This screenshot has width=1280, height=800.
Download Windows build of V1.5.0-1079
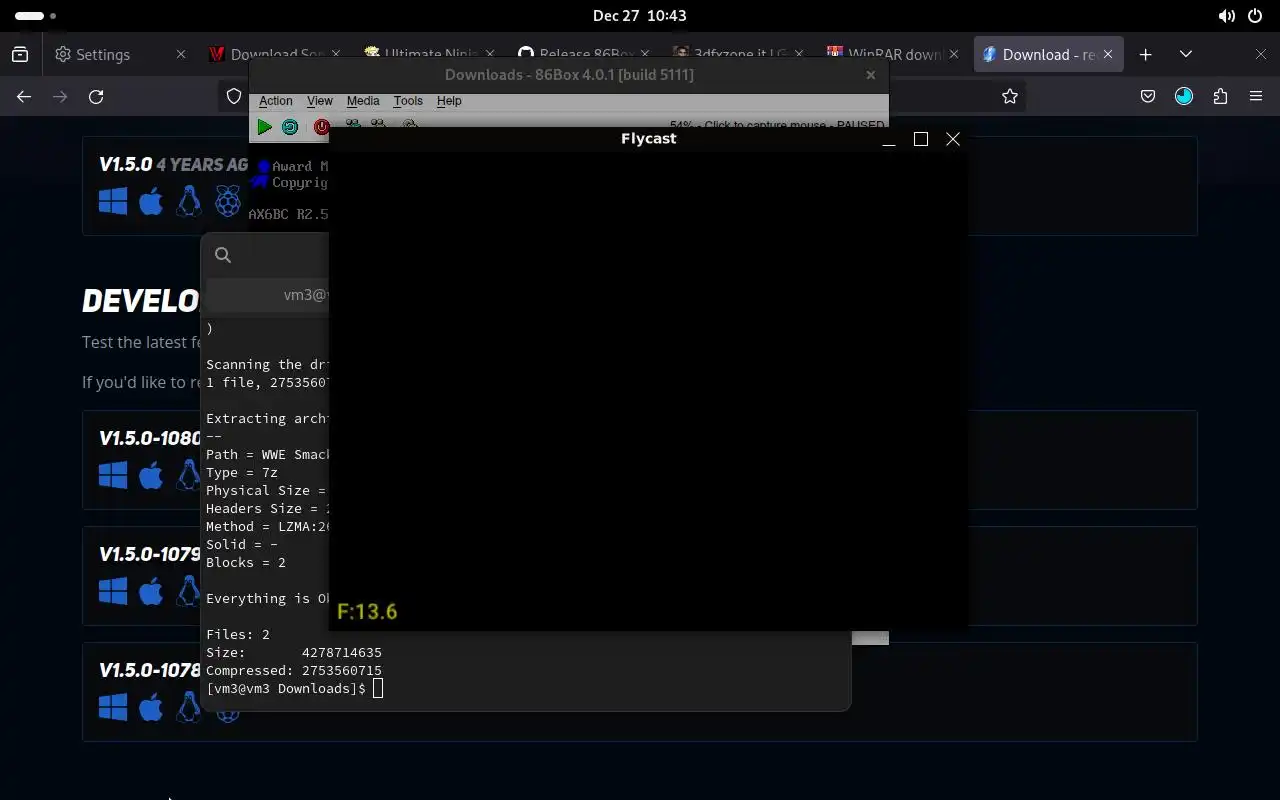[113, 590]
